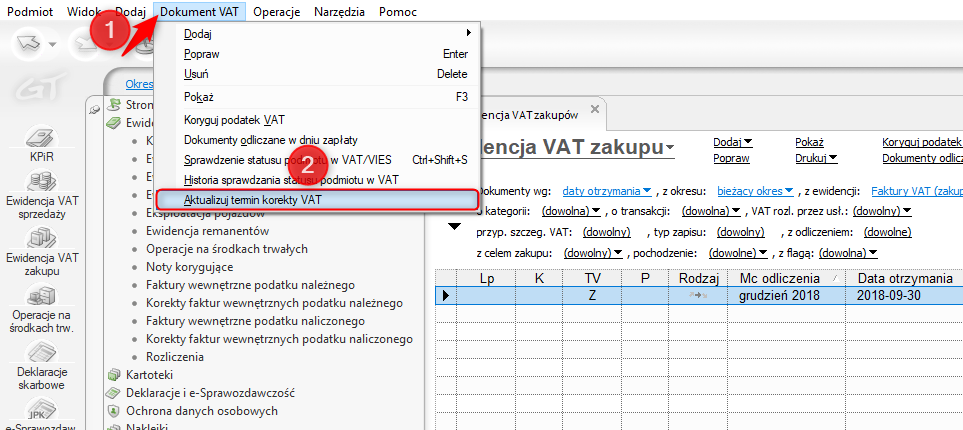
Task: Open Faktury wewnętrzne podatku należnego item
Action: point(251,285)
